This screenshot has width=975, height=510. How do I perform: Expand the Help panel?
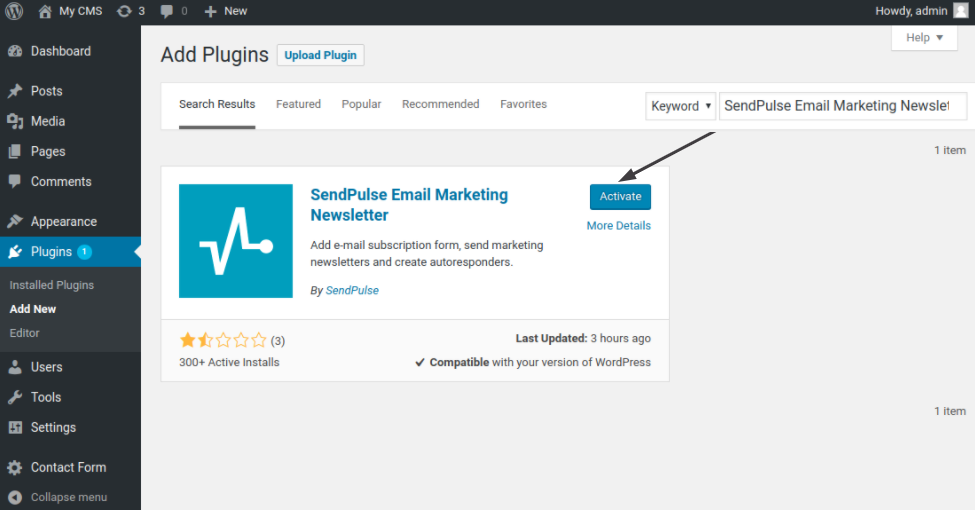pyautogui.click(x=924, y=38)
